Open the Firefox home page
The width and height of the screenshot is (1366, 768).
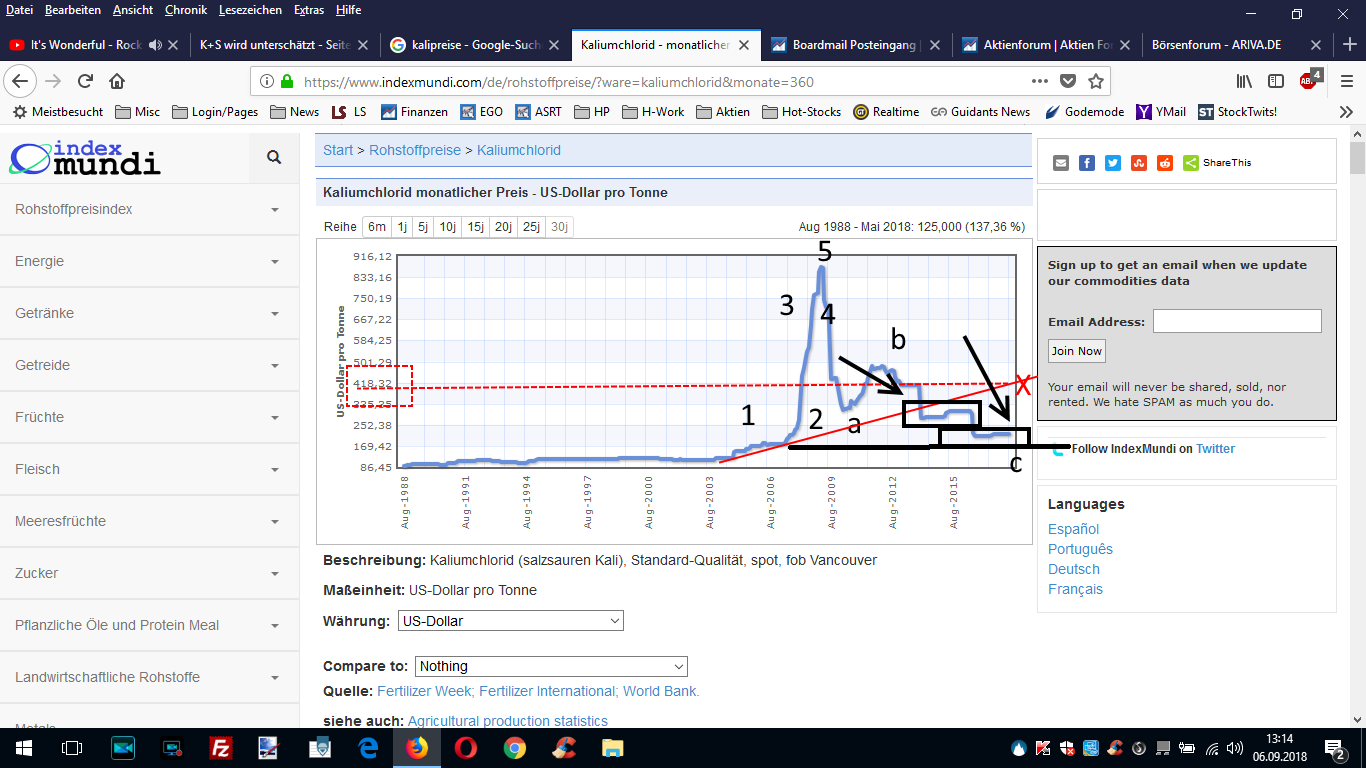117,81
